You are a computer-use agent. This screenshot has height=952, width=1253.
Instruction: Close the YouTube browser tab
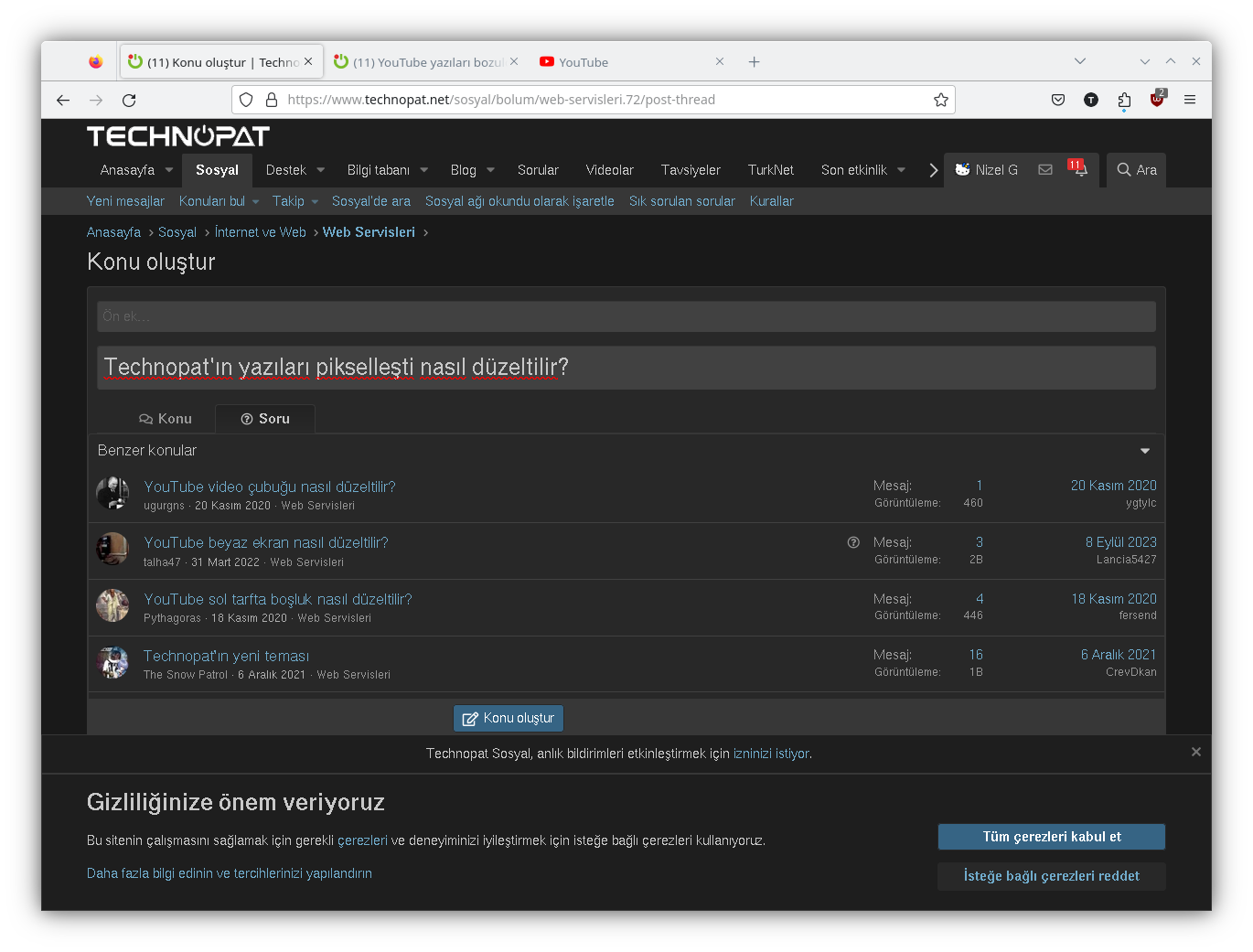pyautogui.click(x=720, y=61)
